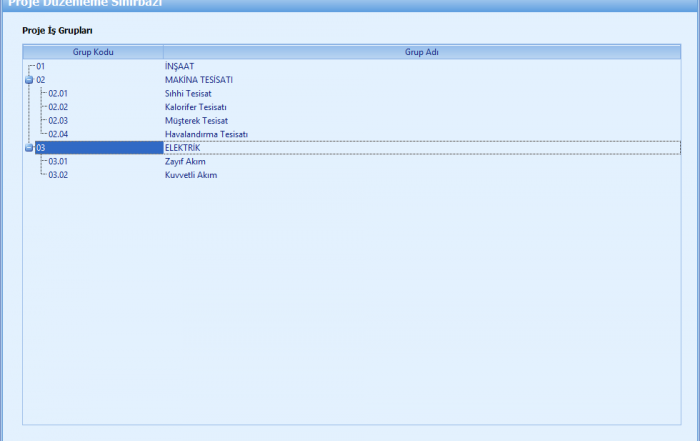Click the MAKİNA TESİSATI name cell

199,79
